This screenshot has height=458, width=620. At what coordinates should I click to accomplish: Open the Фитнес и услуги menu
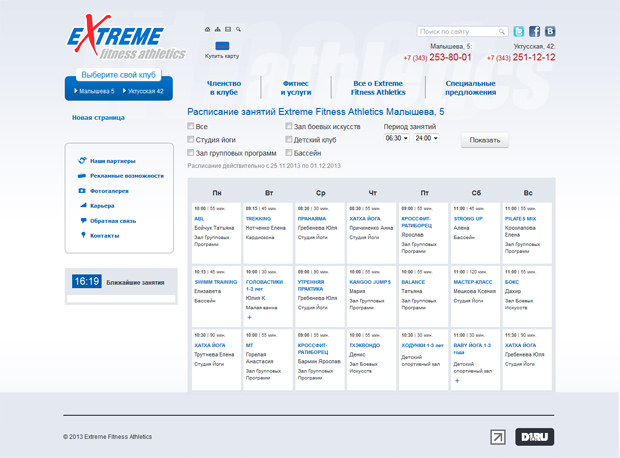coord(296,88)
